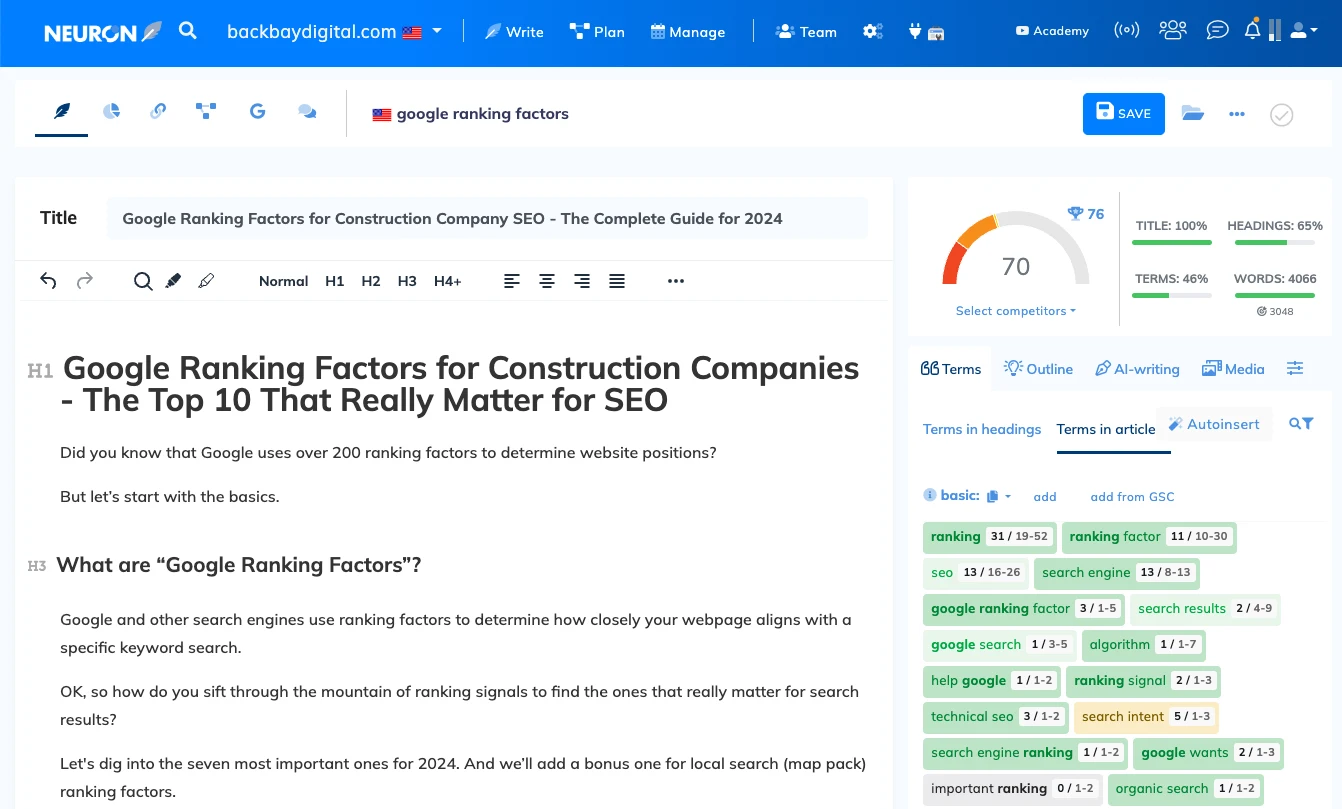The height and width of the screenshot is (809, 1342).
Task: Switch to the Outline tab
Action: click(1038, 369)
